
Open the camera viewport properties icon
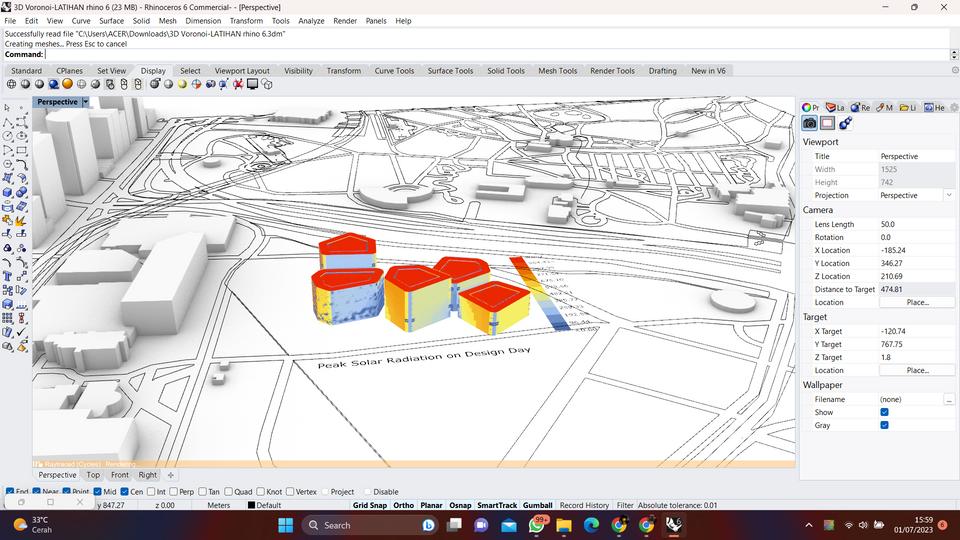tap(810, 123)
